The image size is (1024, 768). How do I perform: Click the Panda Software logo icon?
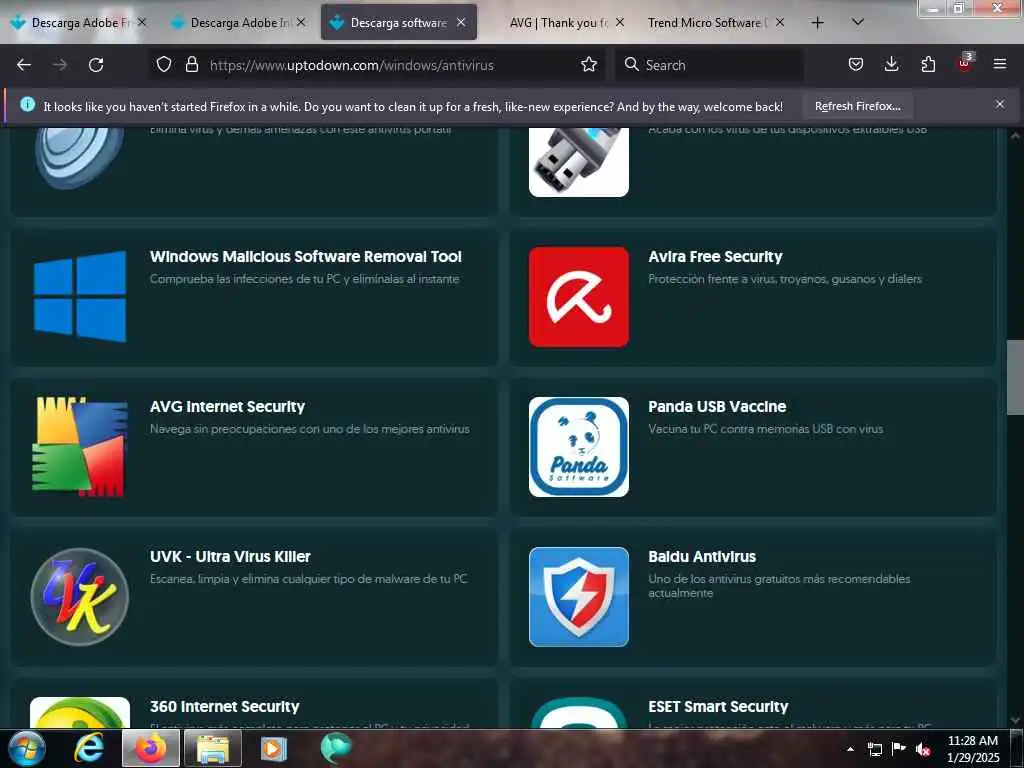pyautogui.click(x=579, y=447)
